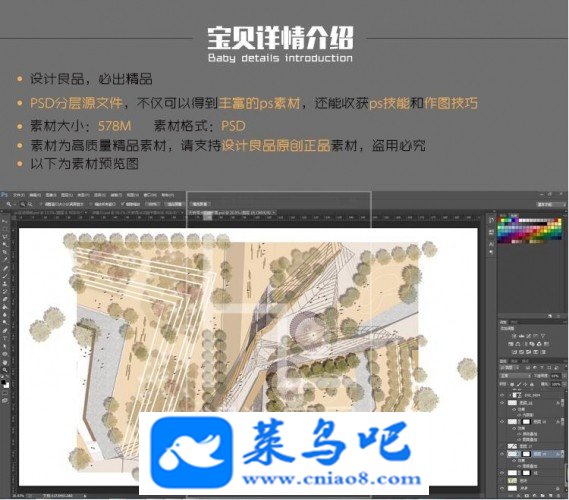Open the 文件(F) menu
The image size is (569, 500).
[19, 195]
